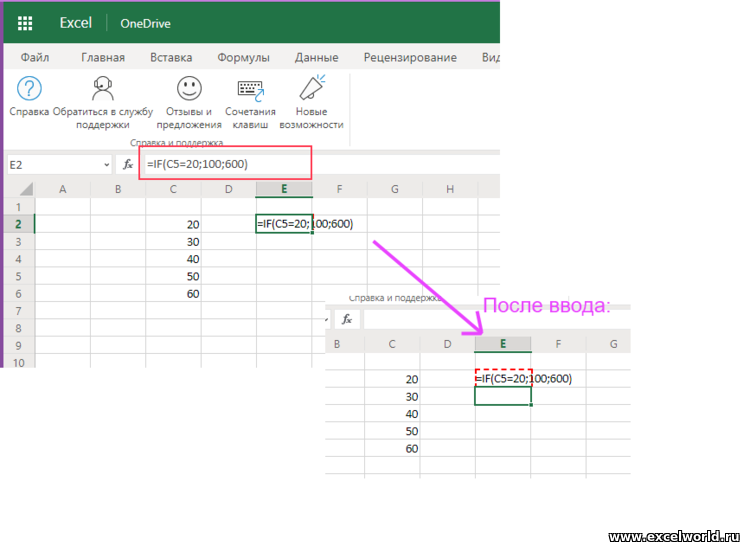This screenshot has height=552, width=750.
Task: Select column A header
Action: point(63,189)
